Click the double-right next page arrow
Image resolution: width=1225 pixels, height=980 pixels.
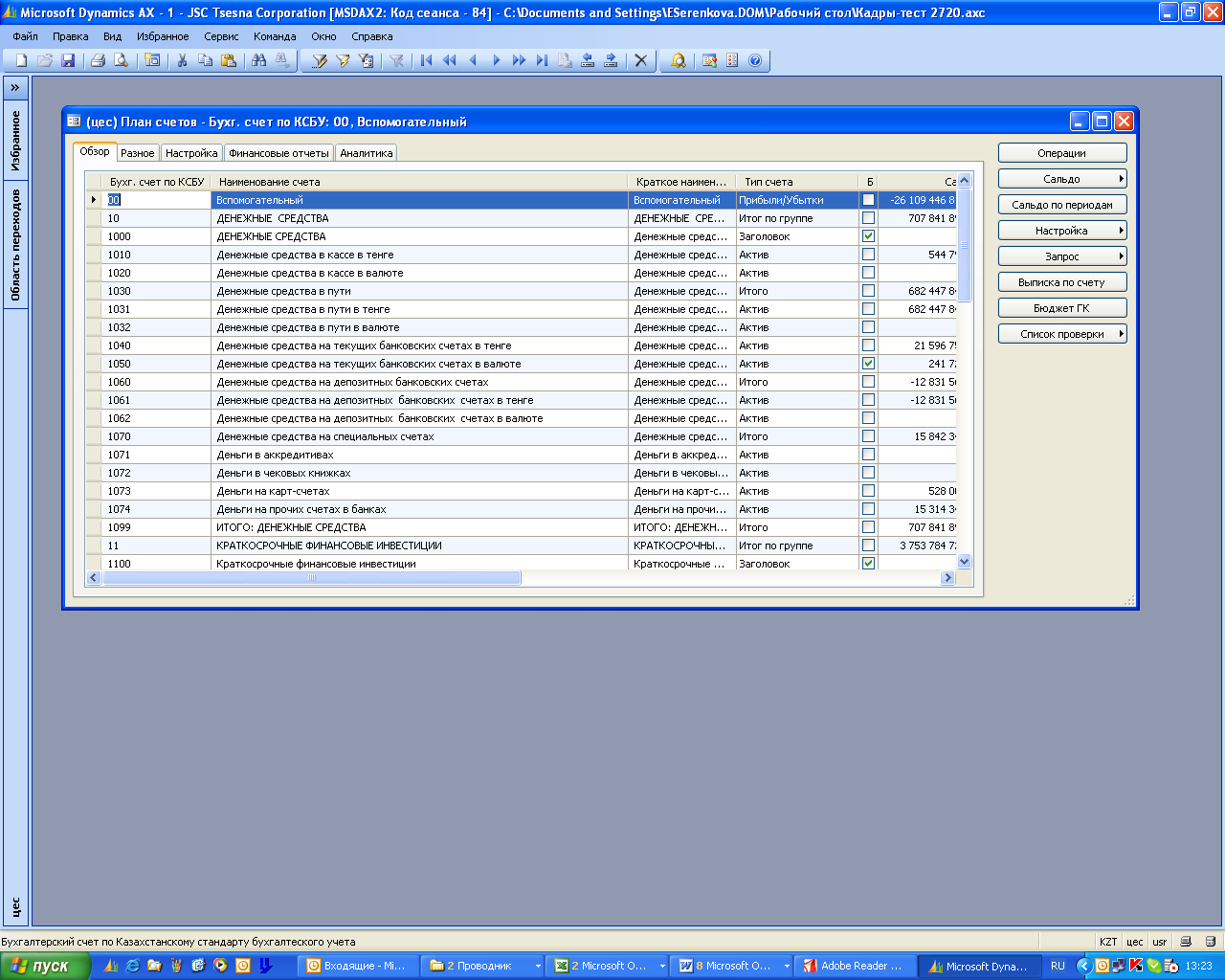519,60
